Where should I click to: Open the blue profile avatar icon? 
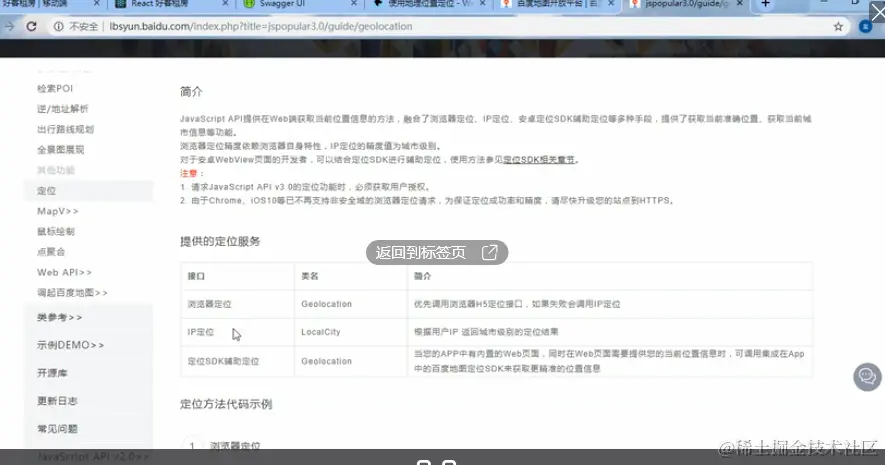point(865,27)
